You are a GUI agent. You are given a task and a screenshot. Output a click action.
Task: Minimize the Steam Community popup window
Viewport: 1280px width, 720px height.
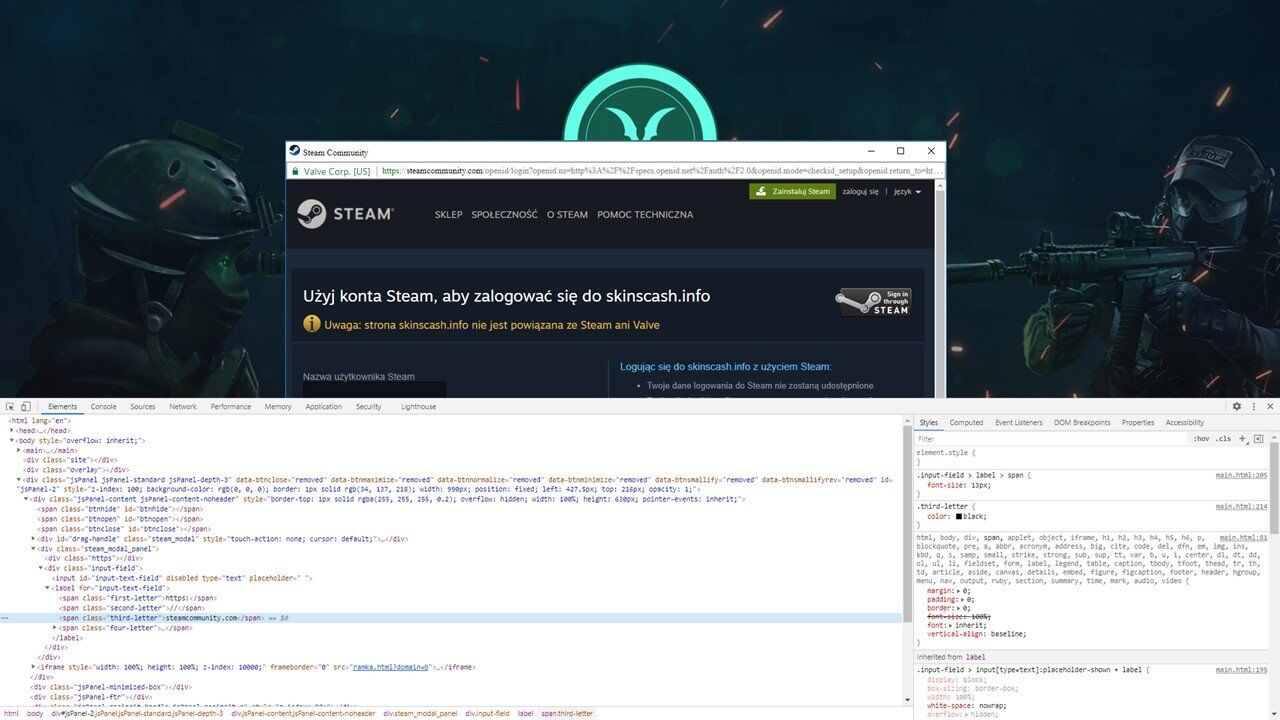[x=870, y=151]
